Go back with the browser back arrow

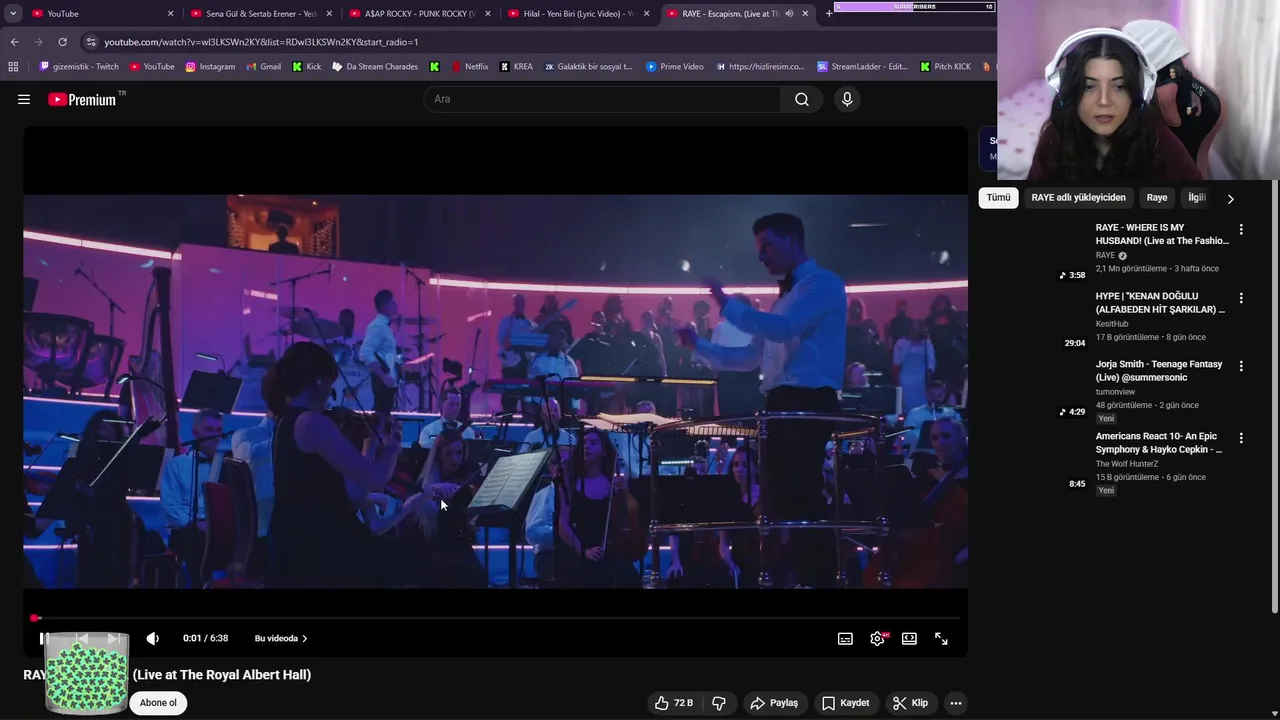click(x=14, y=42)
